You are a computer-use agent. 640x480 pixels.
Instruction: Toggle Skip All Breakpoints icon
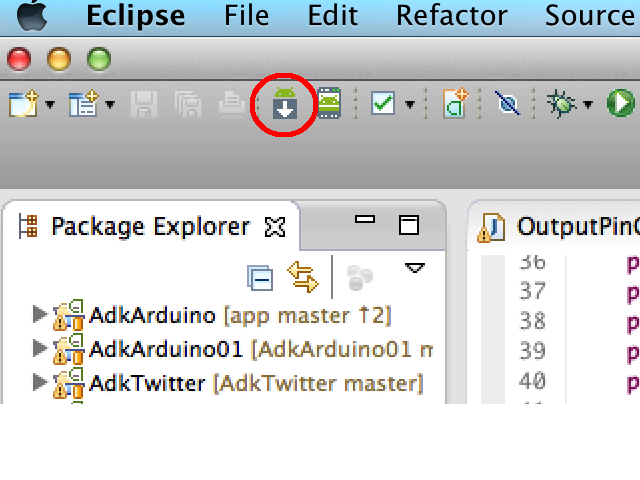(x=508, y=103)
